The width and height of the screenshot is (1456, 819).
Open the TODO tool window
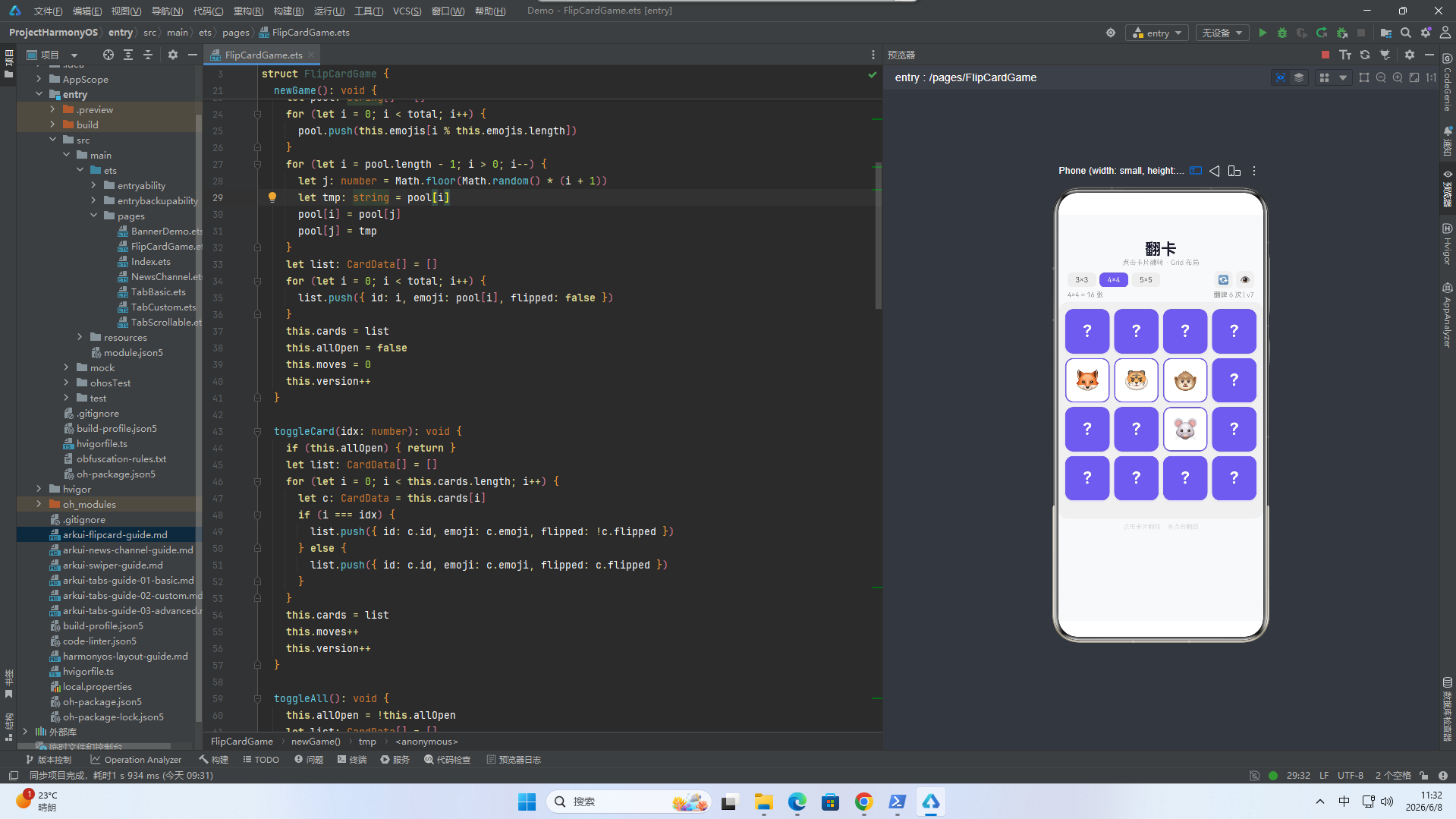[261, 760]
